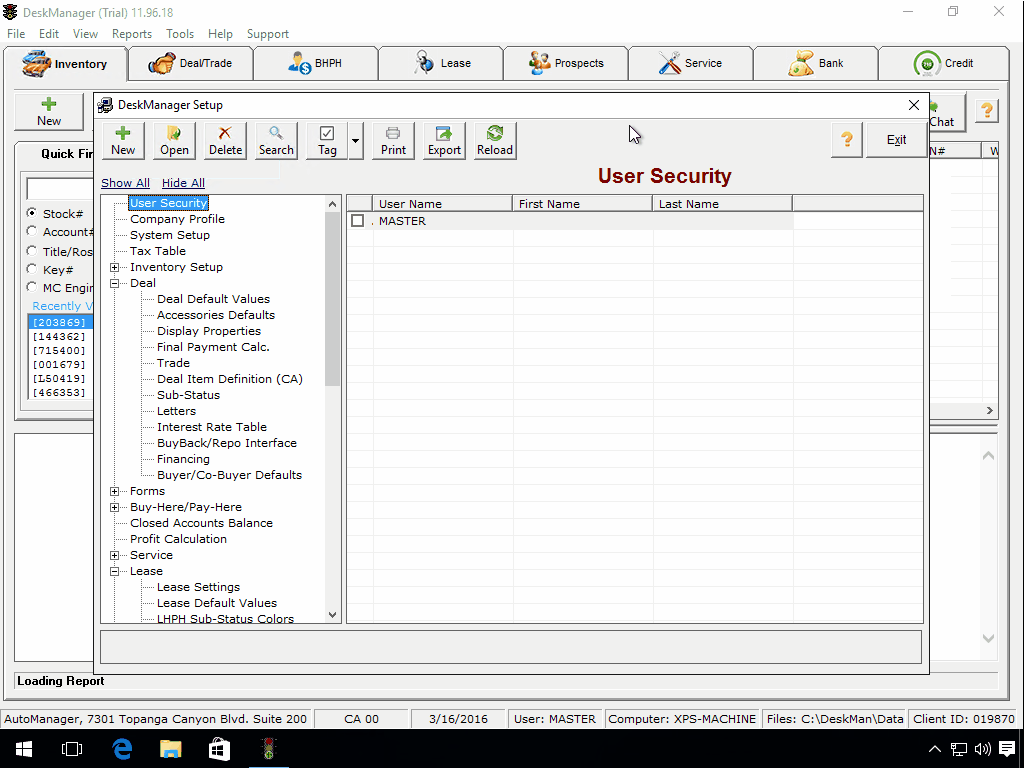Viewport: 1024px width, 768px height.
Task: Select Interest Rate Table tree item
Action: pyautogui.click(x=212, y=427)
